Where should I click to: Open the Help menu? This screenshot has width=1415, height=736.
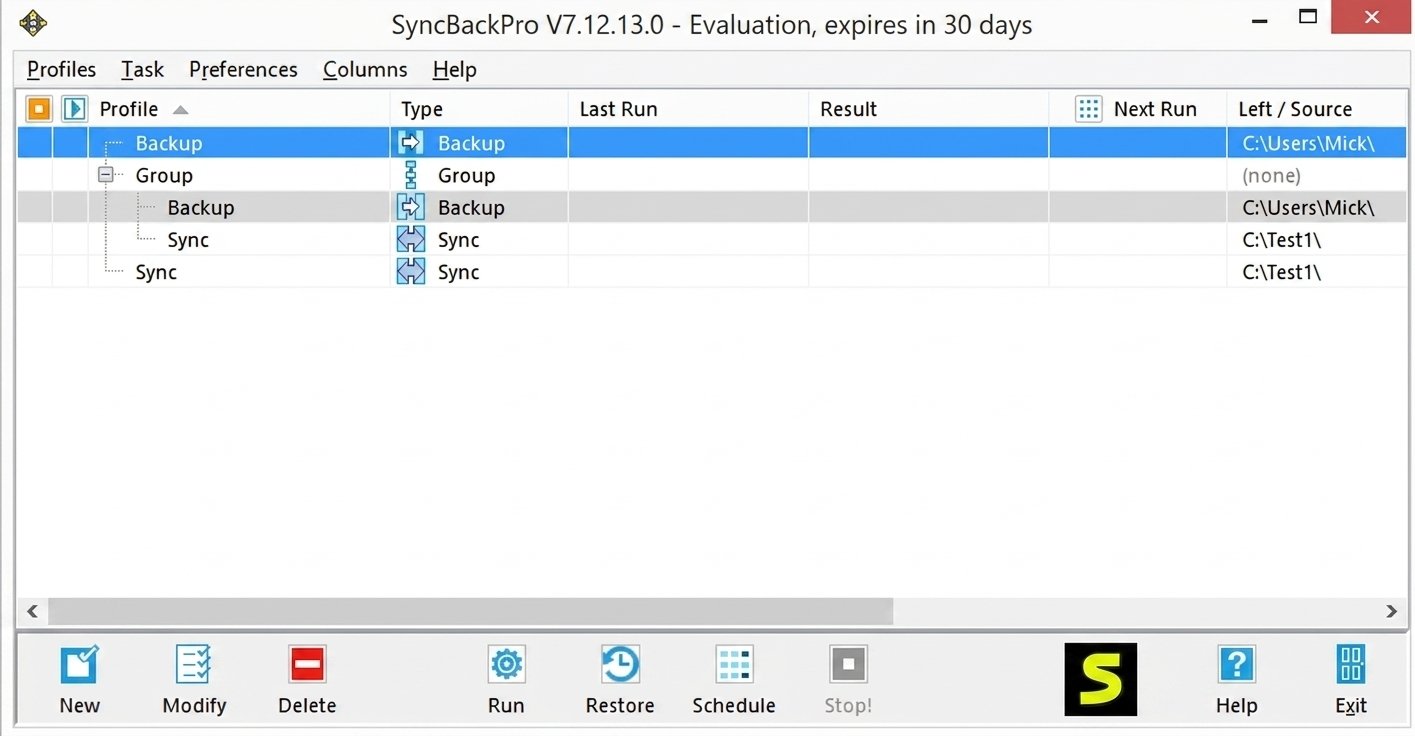(454, 69)
